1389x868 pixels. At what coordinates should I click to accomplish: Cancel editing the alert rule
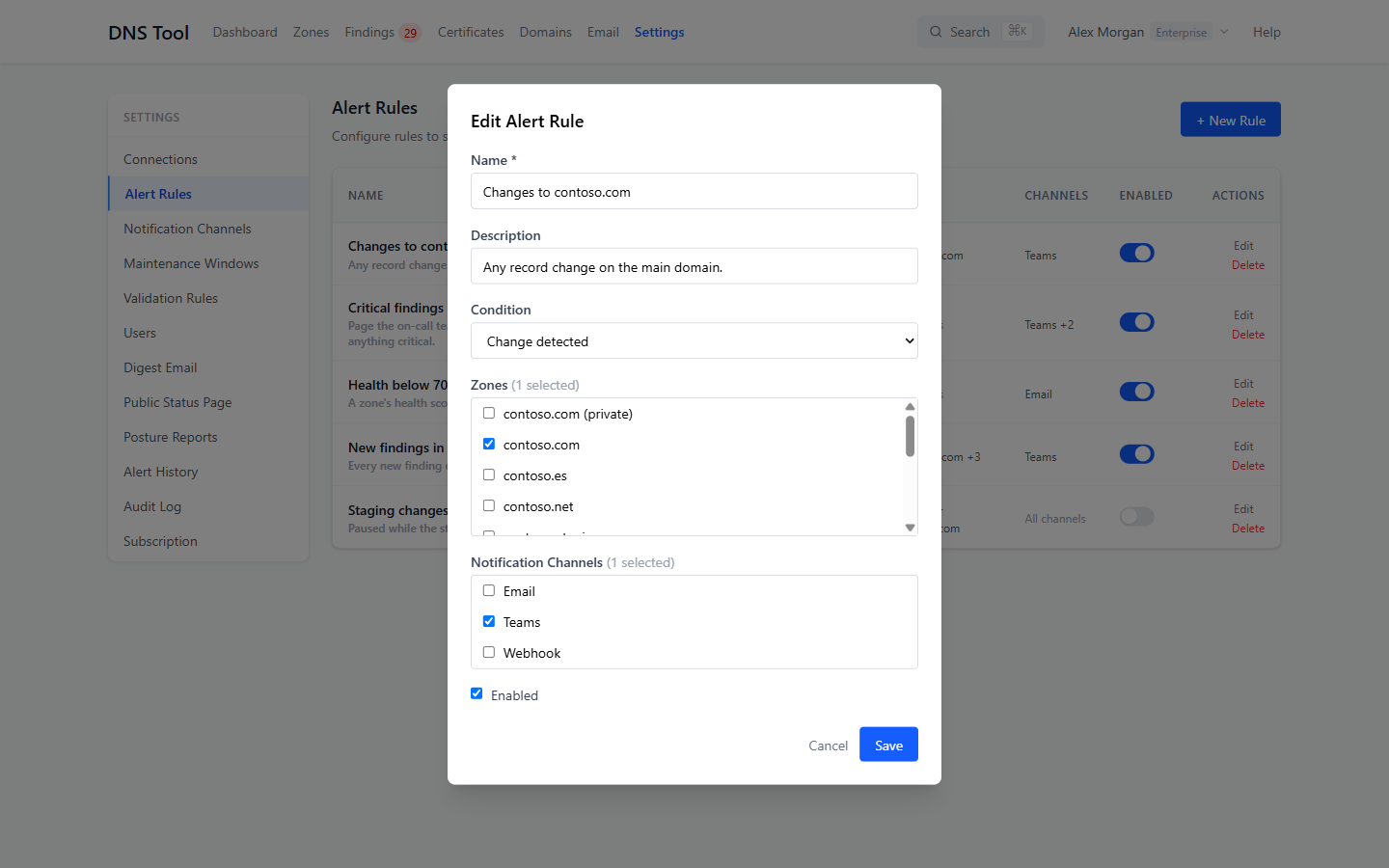click(x=828, y=746)
